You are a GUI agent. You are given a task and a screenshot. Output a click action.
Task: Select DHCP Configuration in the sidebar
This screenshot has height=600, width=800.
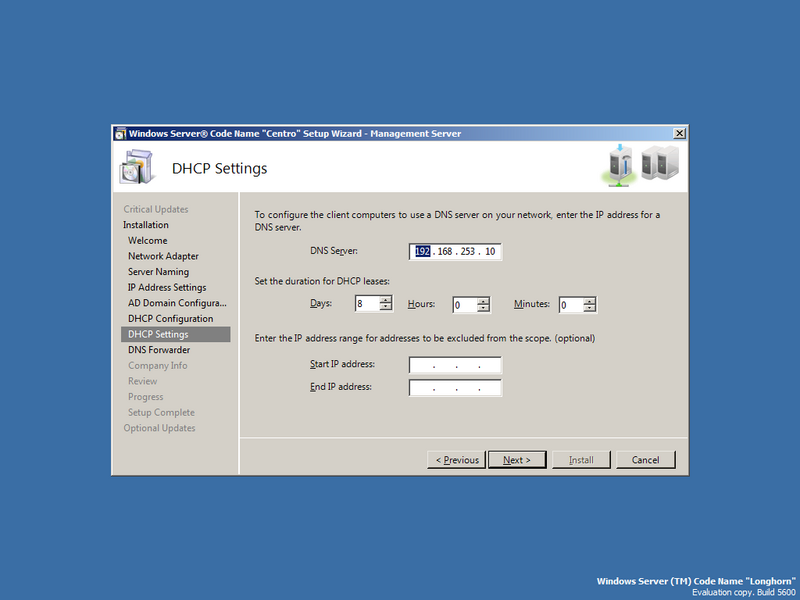(x=169, y=318)
